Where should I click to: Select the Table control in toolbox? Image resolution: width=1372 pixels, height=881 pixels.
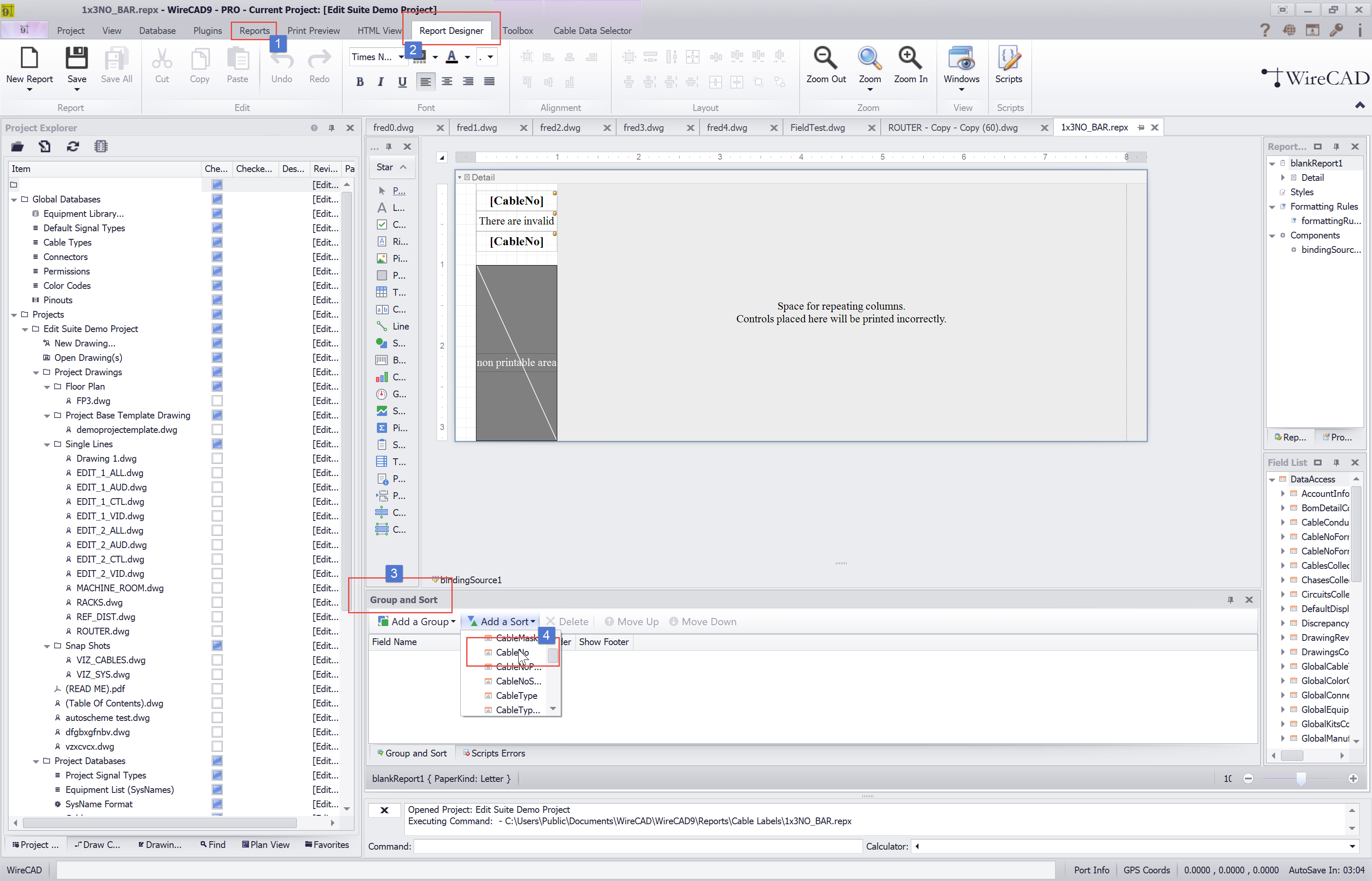click(x=392, y=292)
